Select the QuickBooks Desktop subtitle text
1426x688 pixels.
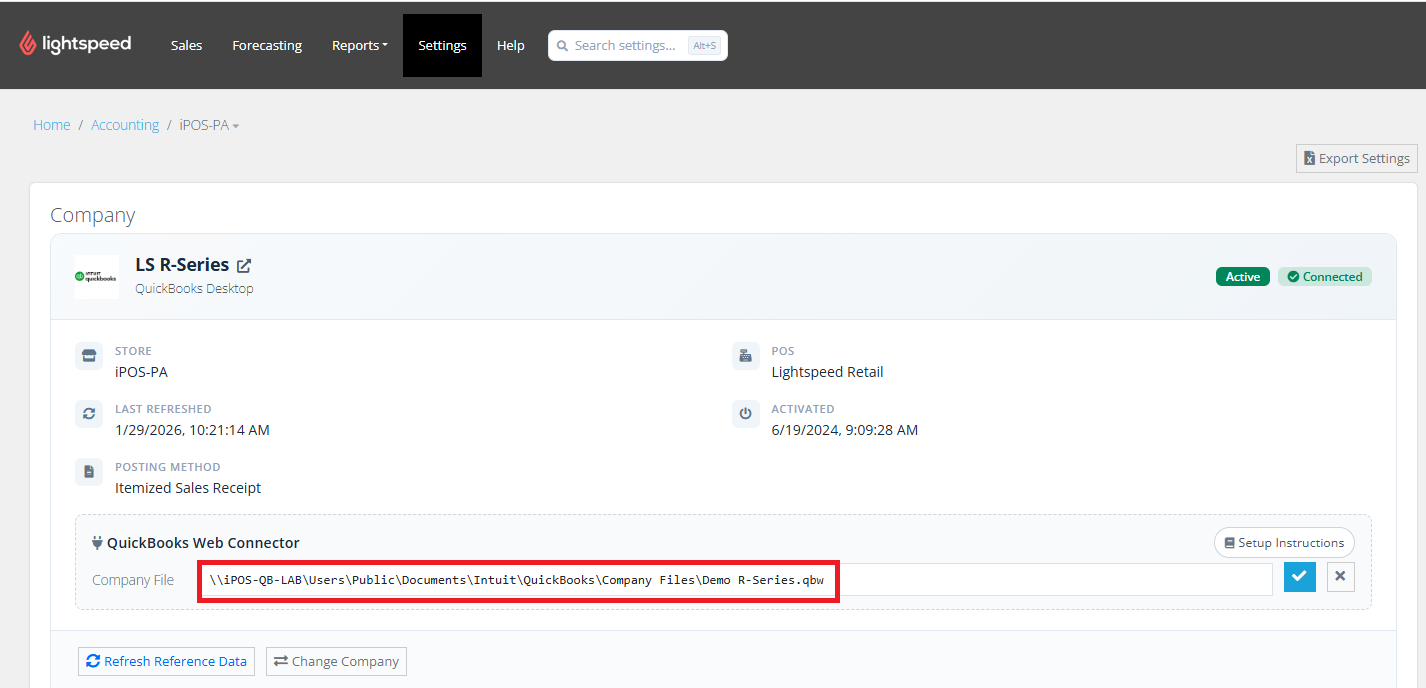coord(194,289)
